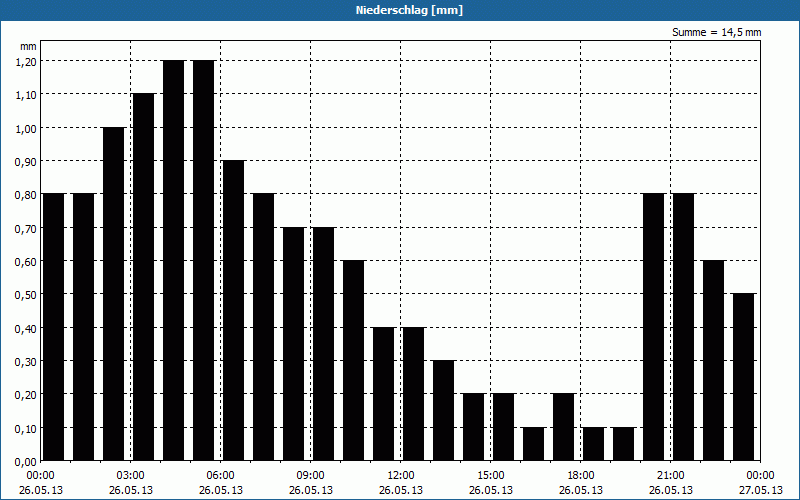Click the 18:00 time axis label
The image size is (800, 500).
click(581, 476)
